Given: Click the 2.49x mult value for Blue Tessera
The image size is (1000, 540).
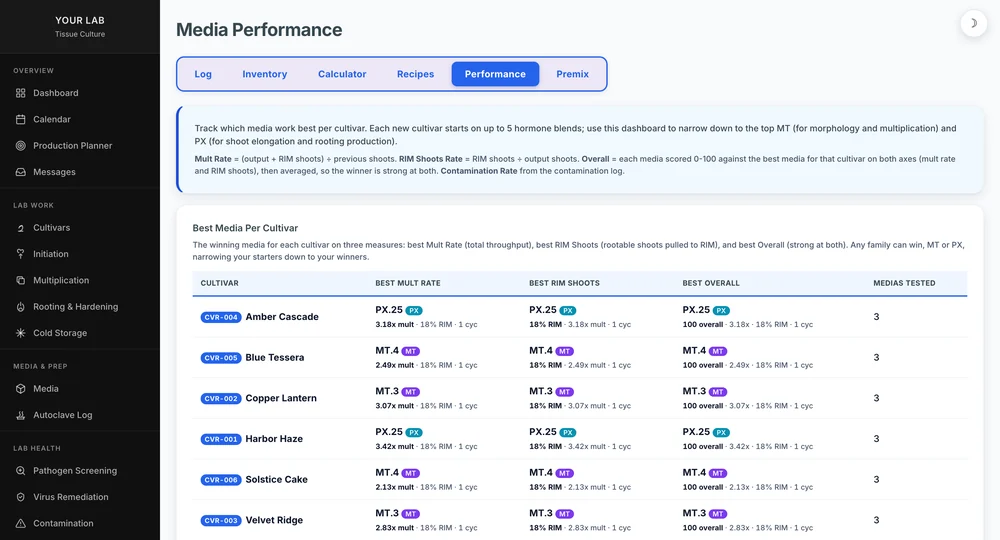Looking at the screenshot, I should click(395, 365).
